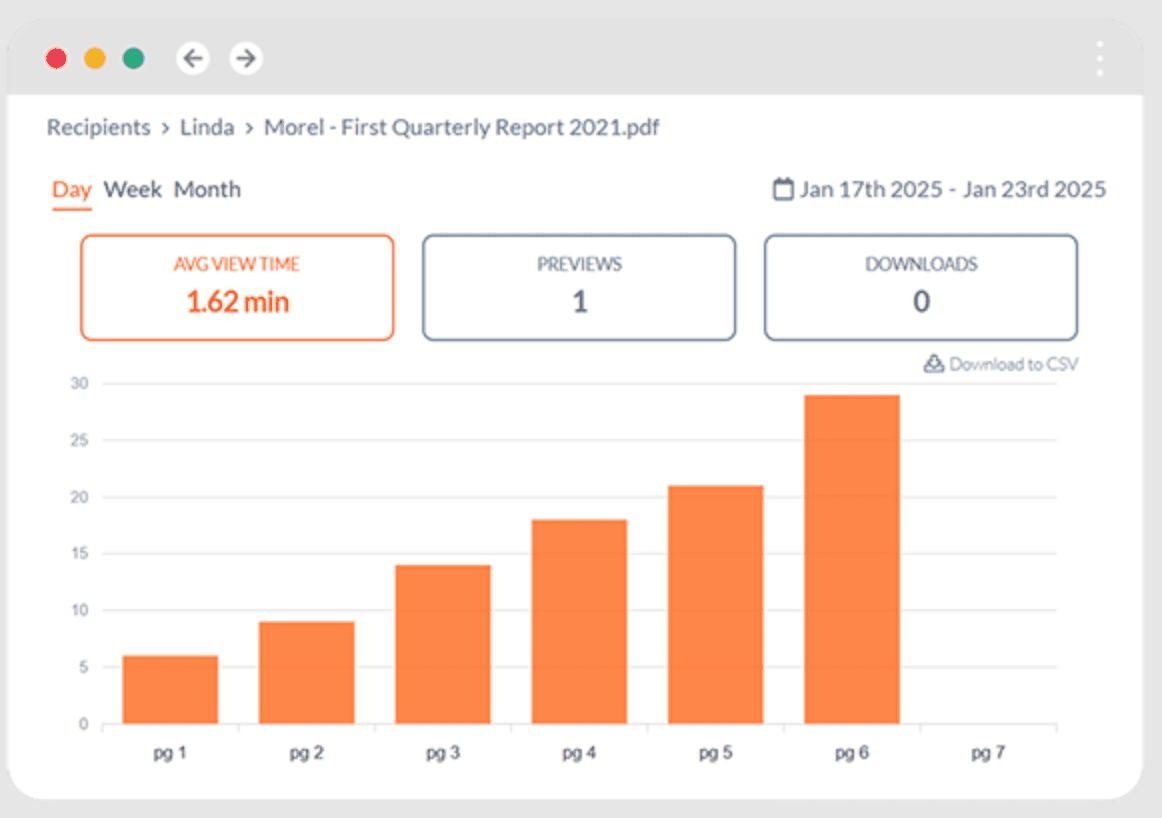Switch to the Month view tab
The width and height of the screenshot is (1162, 818).
click(x=207, y=189)
